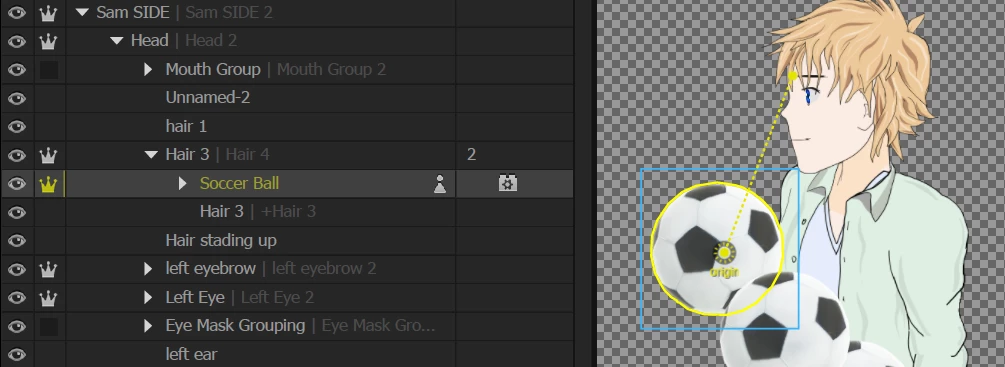Viewport: 1005px width, 367px height.
Task: Enable independence square on Eye Mask Grouping row
Action: click(x=49, y=327)
